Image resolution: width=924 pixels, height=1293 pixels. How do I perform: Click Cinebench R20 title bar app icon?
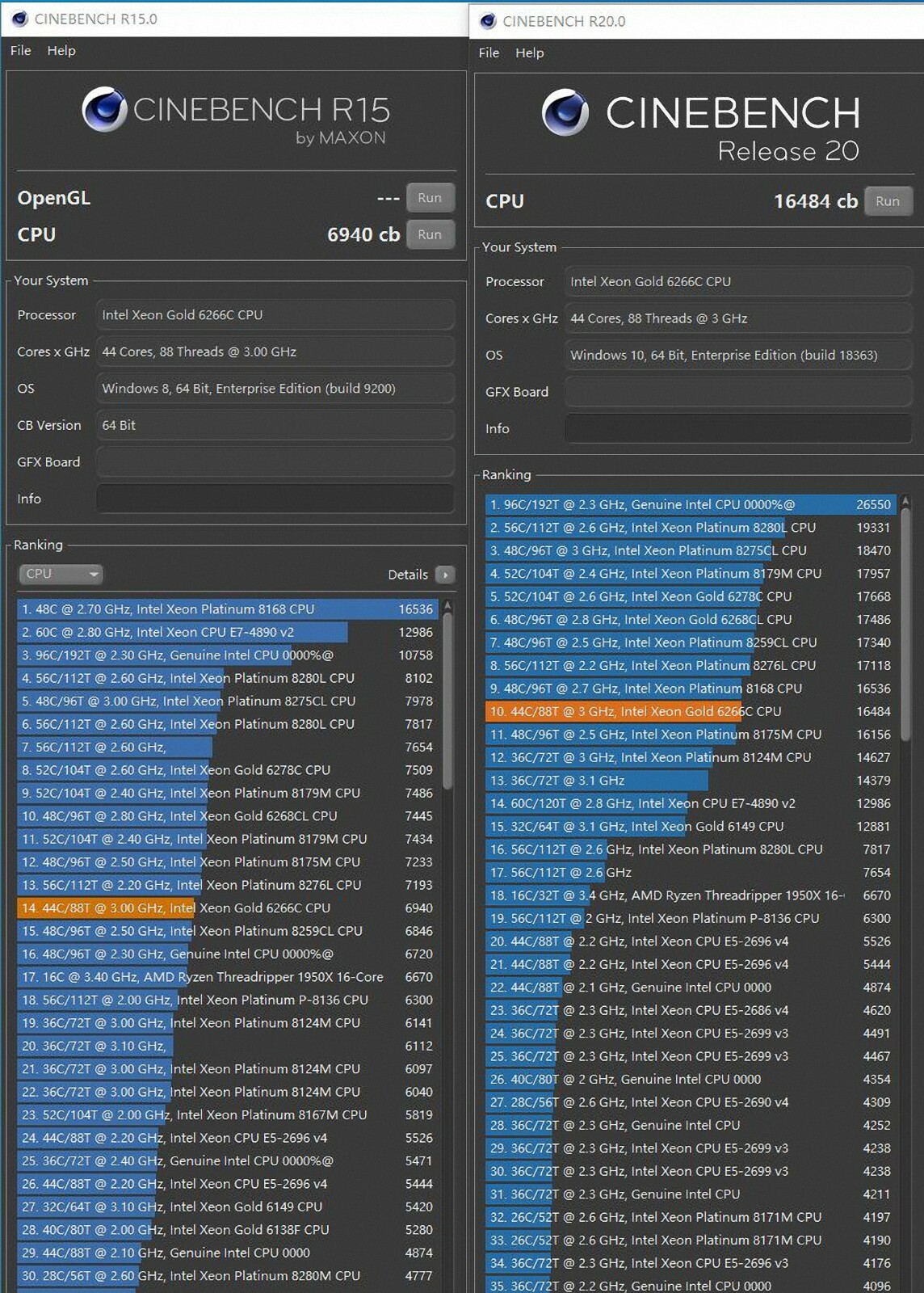click(x=488, y=21)
